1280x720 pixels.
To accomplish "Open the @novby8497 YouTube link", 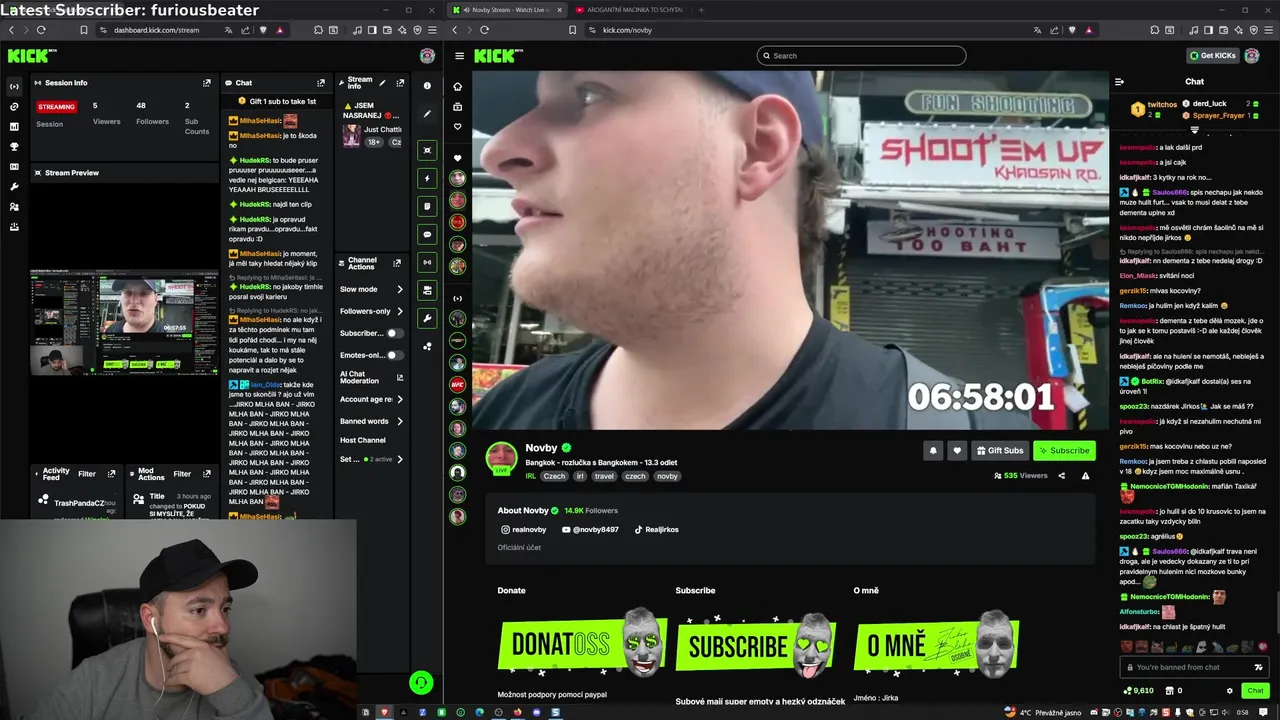I will click(x=590, y=530).
